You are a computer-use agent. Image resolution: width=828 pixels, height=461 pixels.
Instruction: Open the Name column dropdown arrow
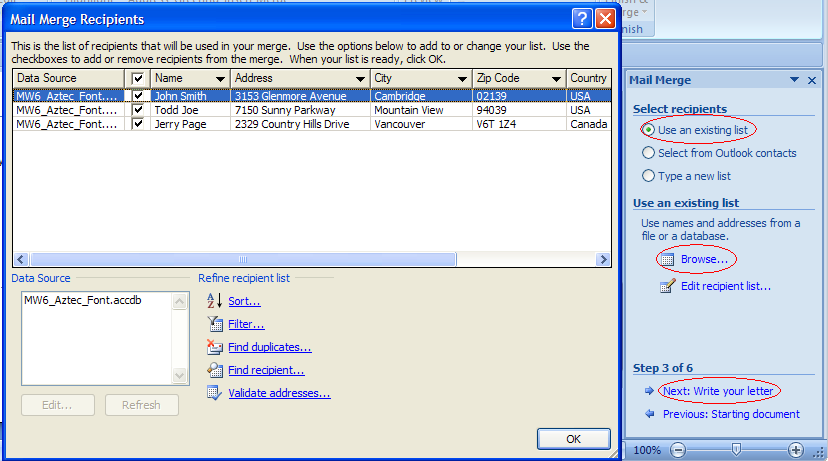tap(219, 78)
